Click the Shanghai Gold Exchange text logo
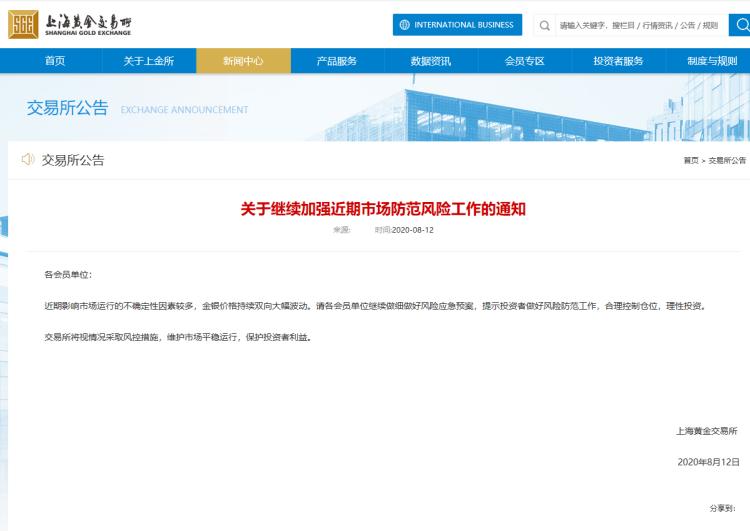 (88, 25)
